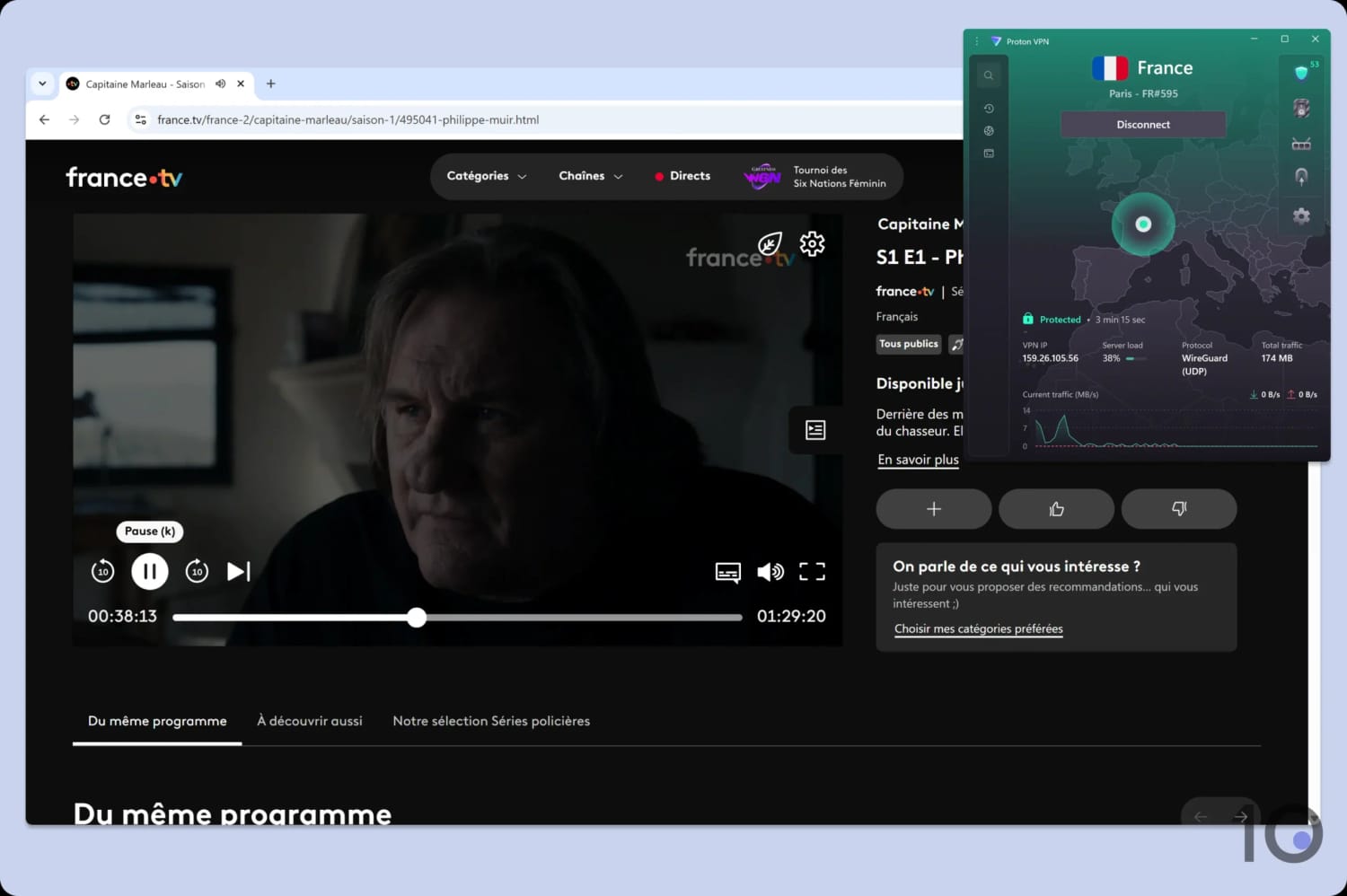Viewport: 1347px width, 896px height.
Task: Select the VPN IP address 159.26.105.56
Action: point(1051,358)
